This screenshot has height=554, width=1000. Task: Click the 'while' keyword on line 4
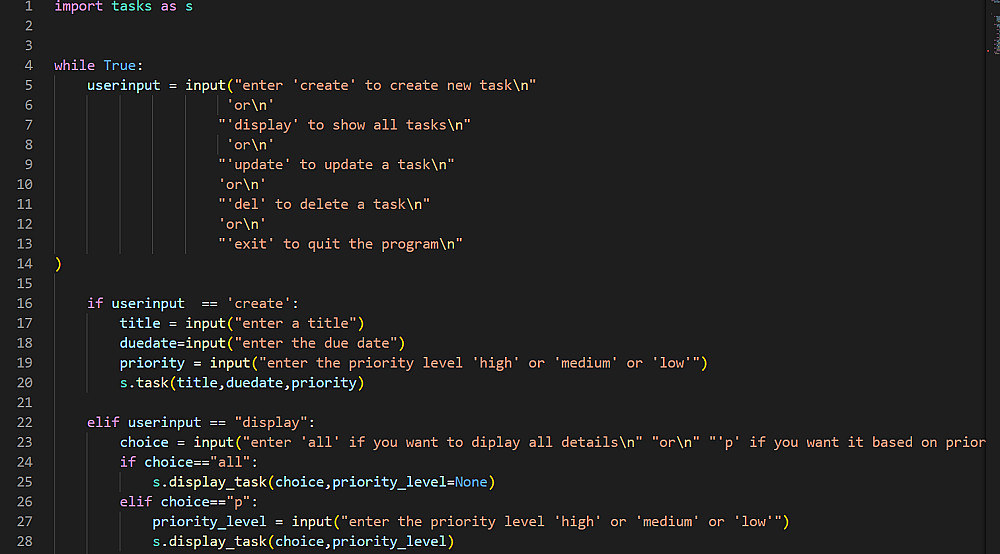point(74,65)
